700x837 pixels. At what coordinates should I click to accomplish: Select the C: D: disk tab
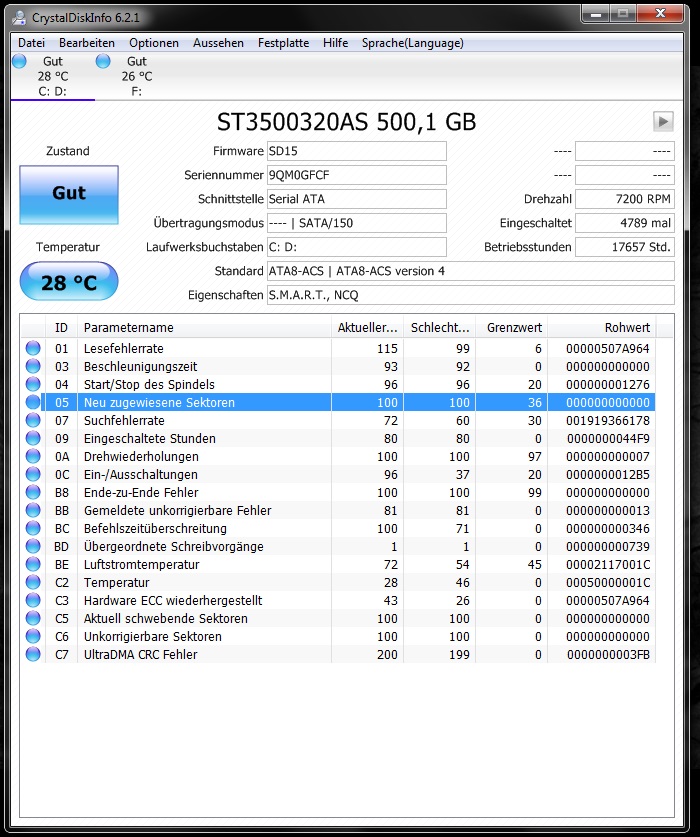[x=52, y=76]
